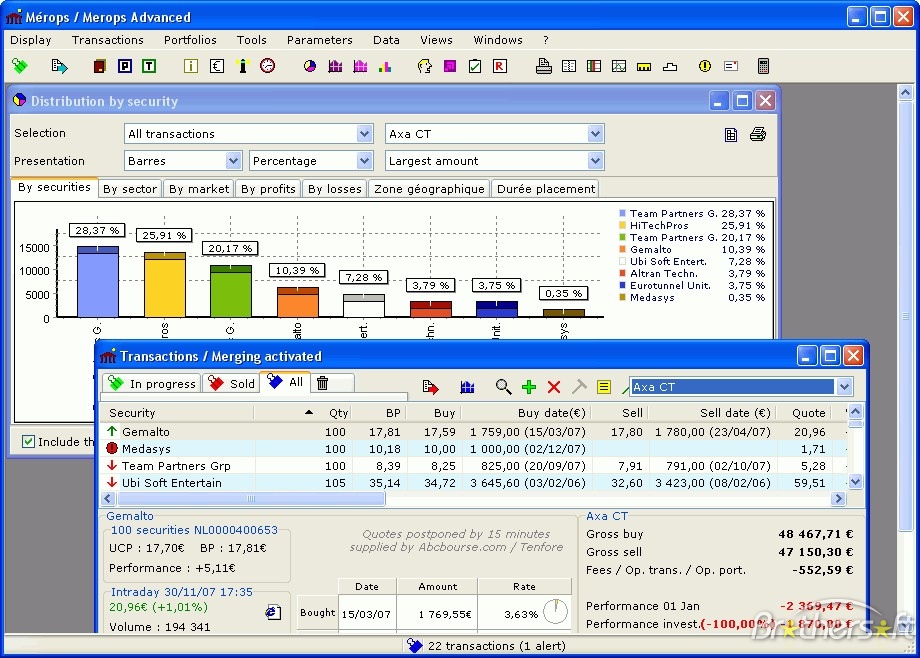The height and width of the screenshot is (658, 920).
Task: Open the 'All transactions' selection dropdown
Action: tap(249, 134)
